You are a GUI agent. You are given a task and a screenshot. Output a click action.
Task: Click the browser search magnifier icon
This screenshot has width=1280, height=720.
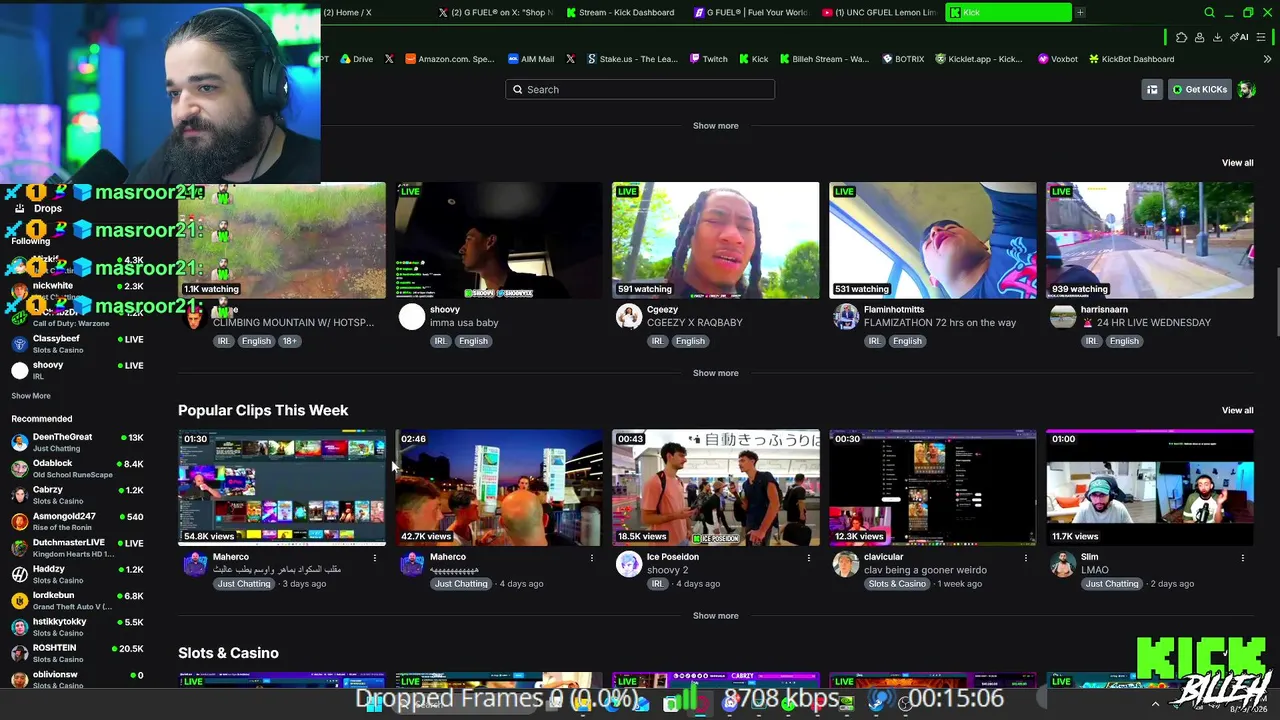coord(1209,13)
